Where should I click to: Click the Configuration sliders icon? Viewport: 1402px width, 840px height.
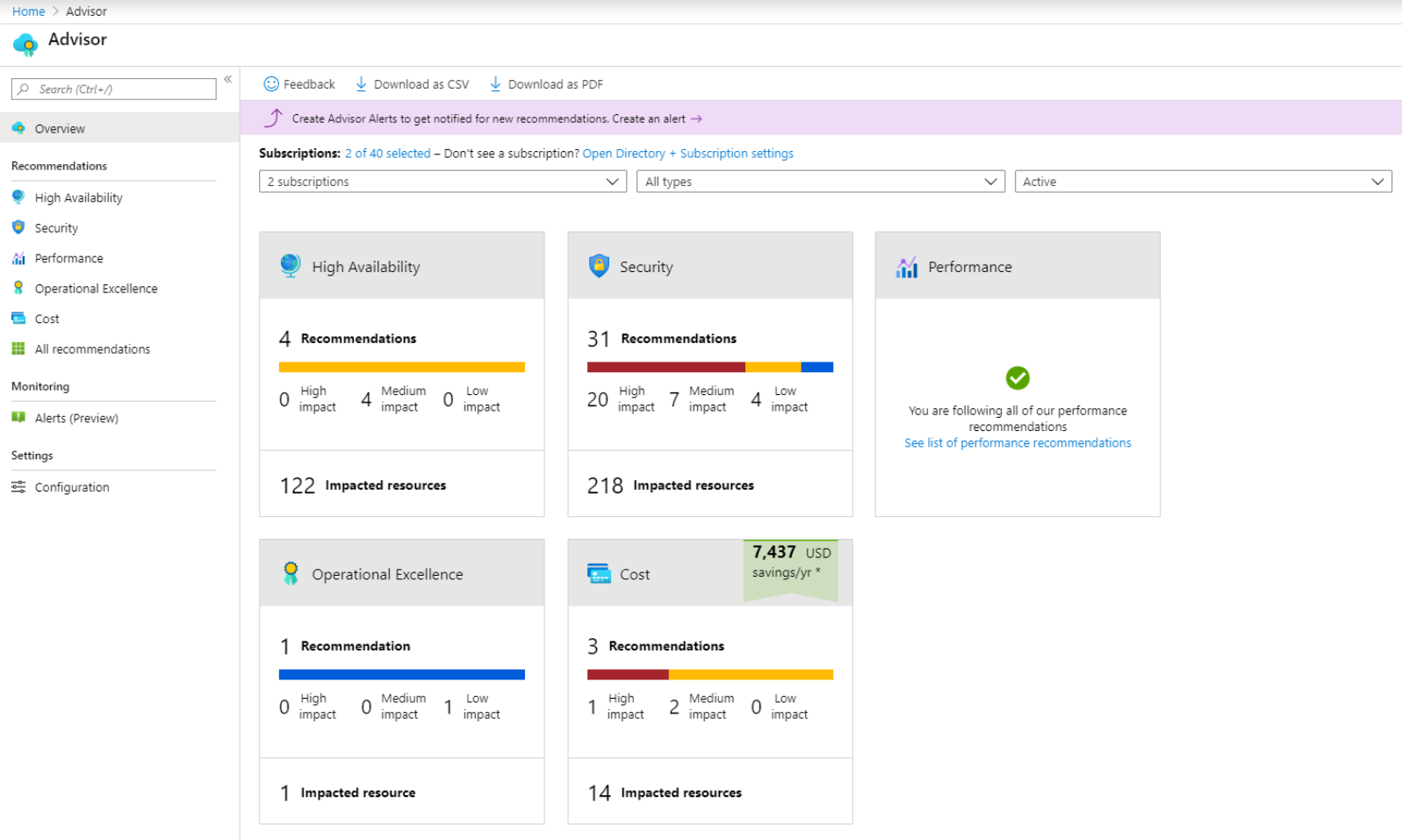[x=18, y=487]
